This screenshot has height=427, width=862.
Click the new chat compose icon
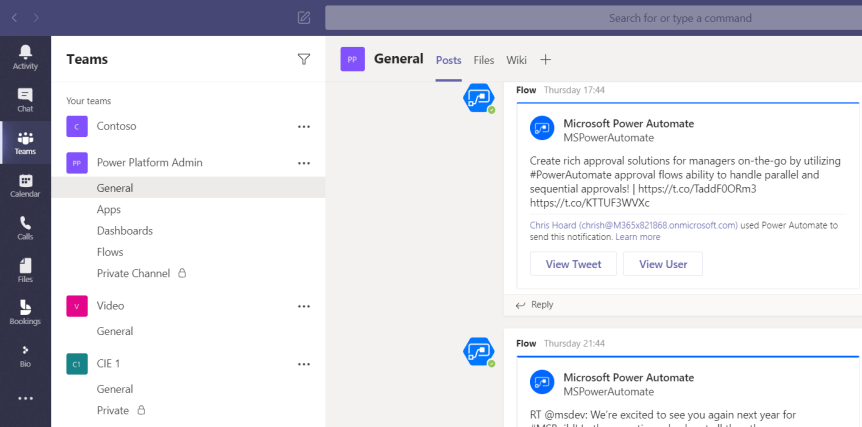pyautogui.click(x=304, y=18)
